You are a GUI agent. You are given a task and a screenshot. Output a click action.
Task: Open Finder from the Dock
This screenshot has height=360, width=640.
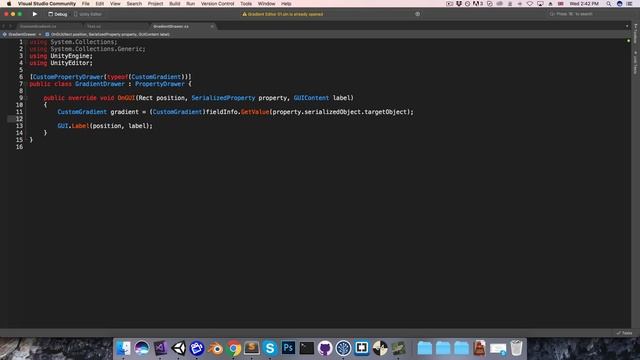coord(123,348)
